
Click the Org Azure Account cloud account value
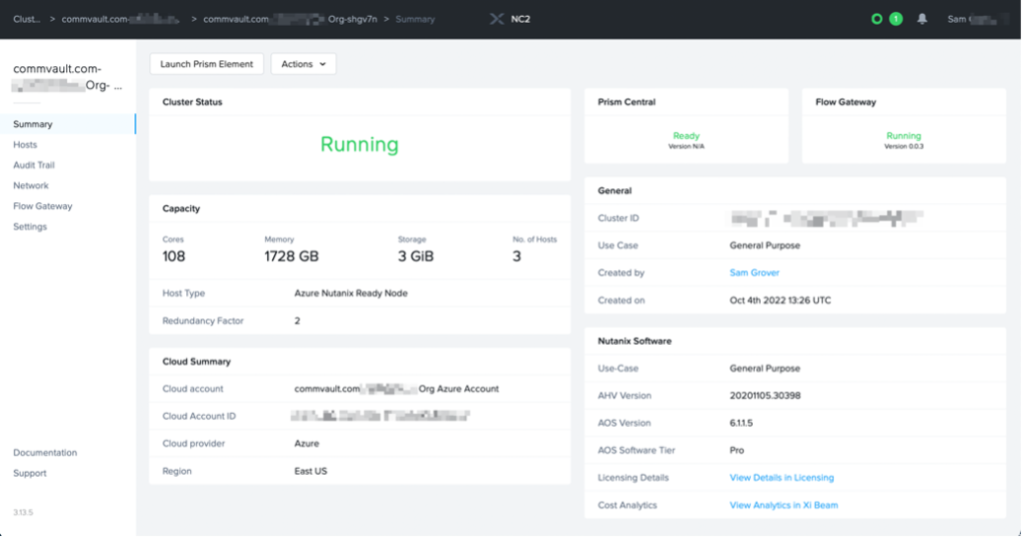(x=397, y=389)
